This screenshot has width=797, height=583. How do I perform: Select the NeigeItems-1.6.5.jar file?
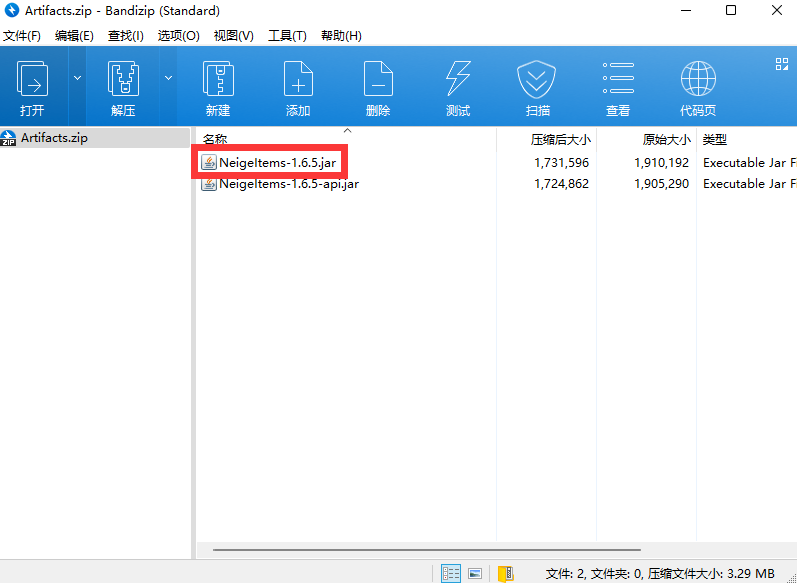click(x=278, y=163)
